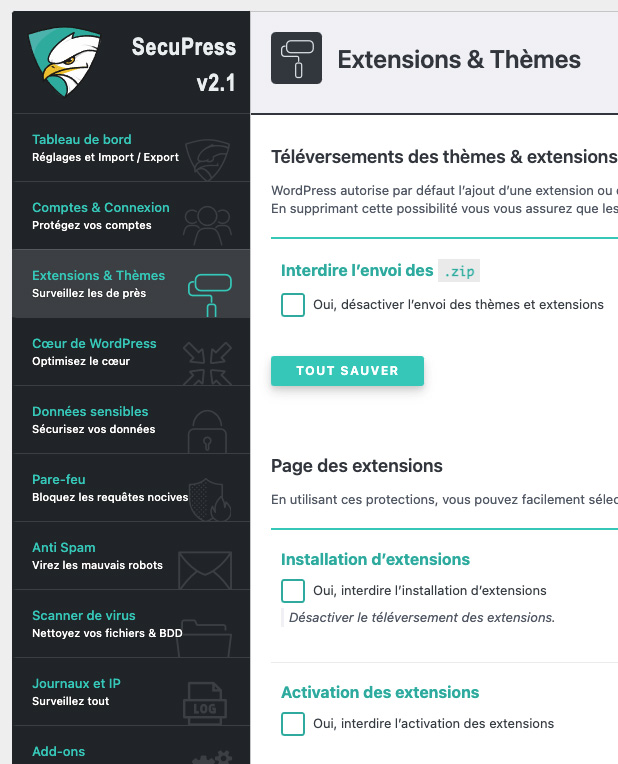Check the box to forbid extension installation
618x764 pixels.
293,591
